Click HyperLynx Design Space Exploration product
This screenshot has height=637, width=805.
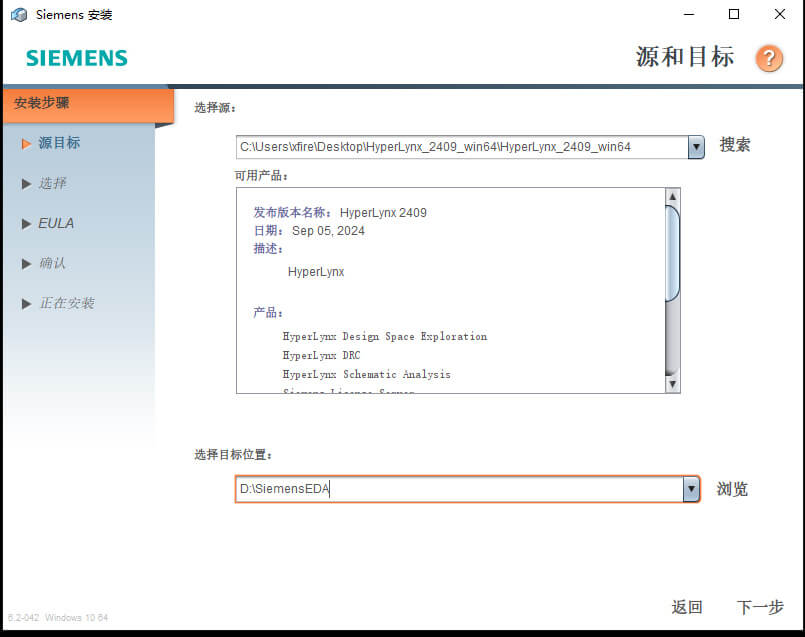pos(385,336)
